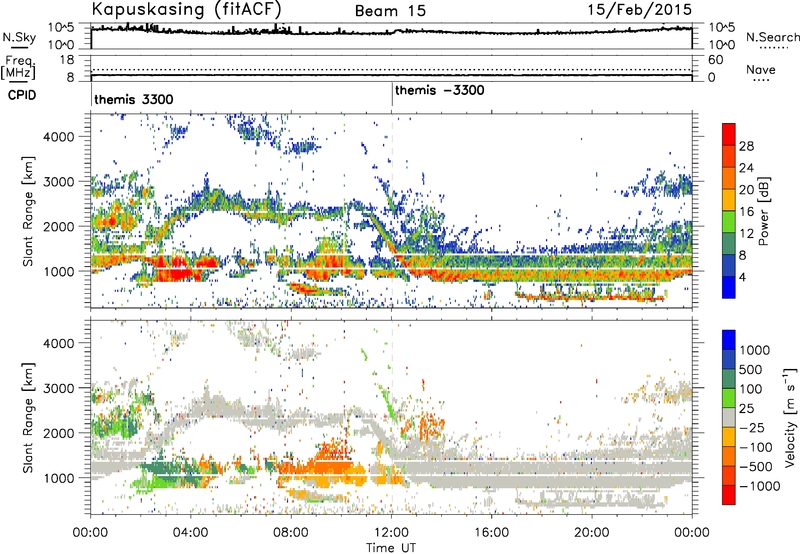Click the Power colorbar value '28'
This screenshot has width=800, height=554.
pyautogui.click(x=746, y=146)
